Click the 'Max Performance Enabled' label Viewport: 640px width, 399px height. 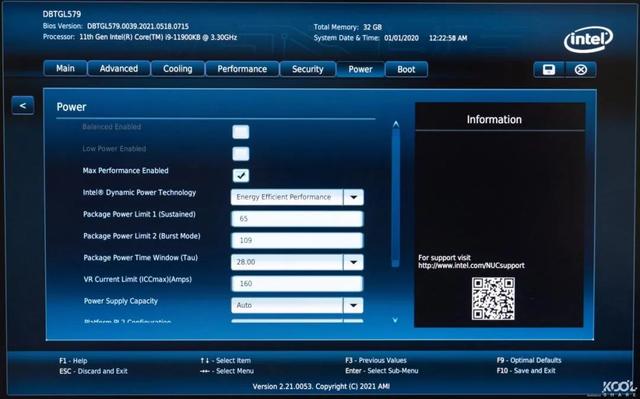[x=125, y=171]
